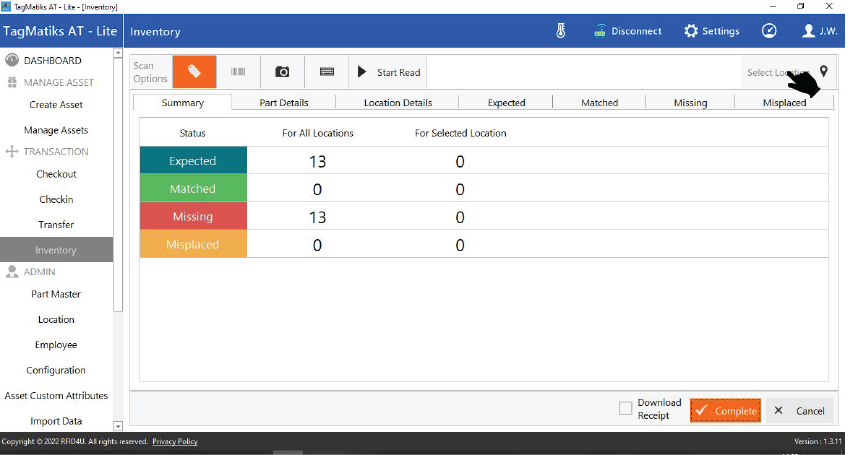Viewport: 850px width, 455px height.
Task: Open the gauge icon in header
Action: coord(768,31)
